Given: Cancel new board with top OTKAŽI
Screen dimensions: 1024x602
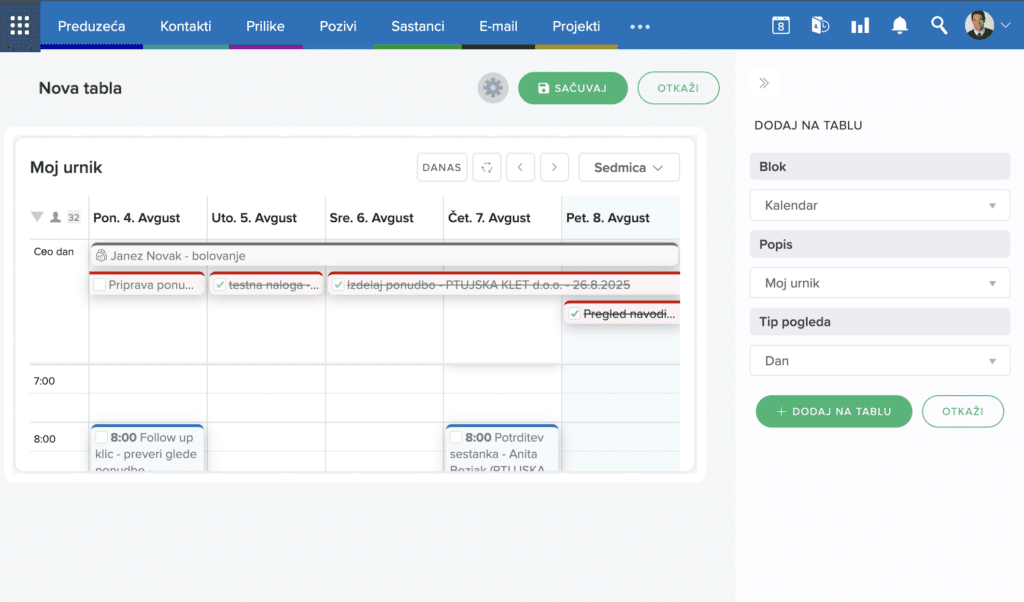Looking at the screenshot, I should pyautogui.click(x=679, y=88).
